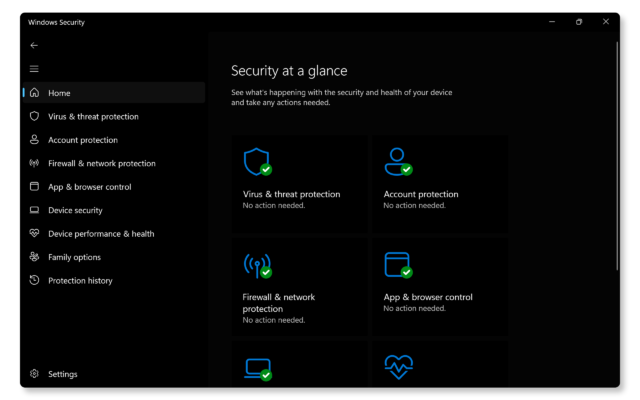The image size is (640, 400).
Task: Click the Account protection person tile icon
Action: (x=397, y=161)
